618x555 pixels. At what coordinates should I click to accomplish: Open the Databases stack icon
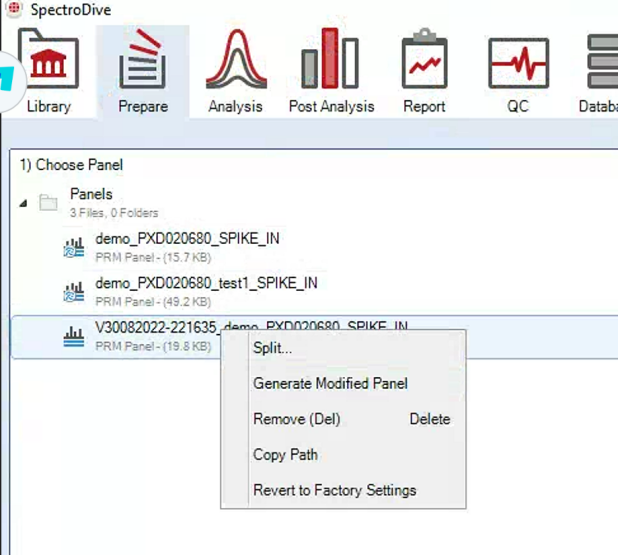tap(602, 61)
